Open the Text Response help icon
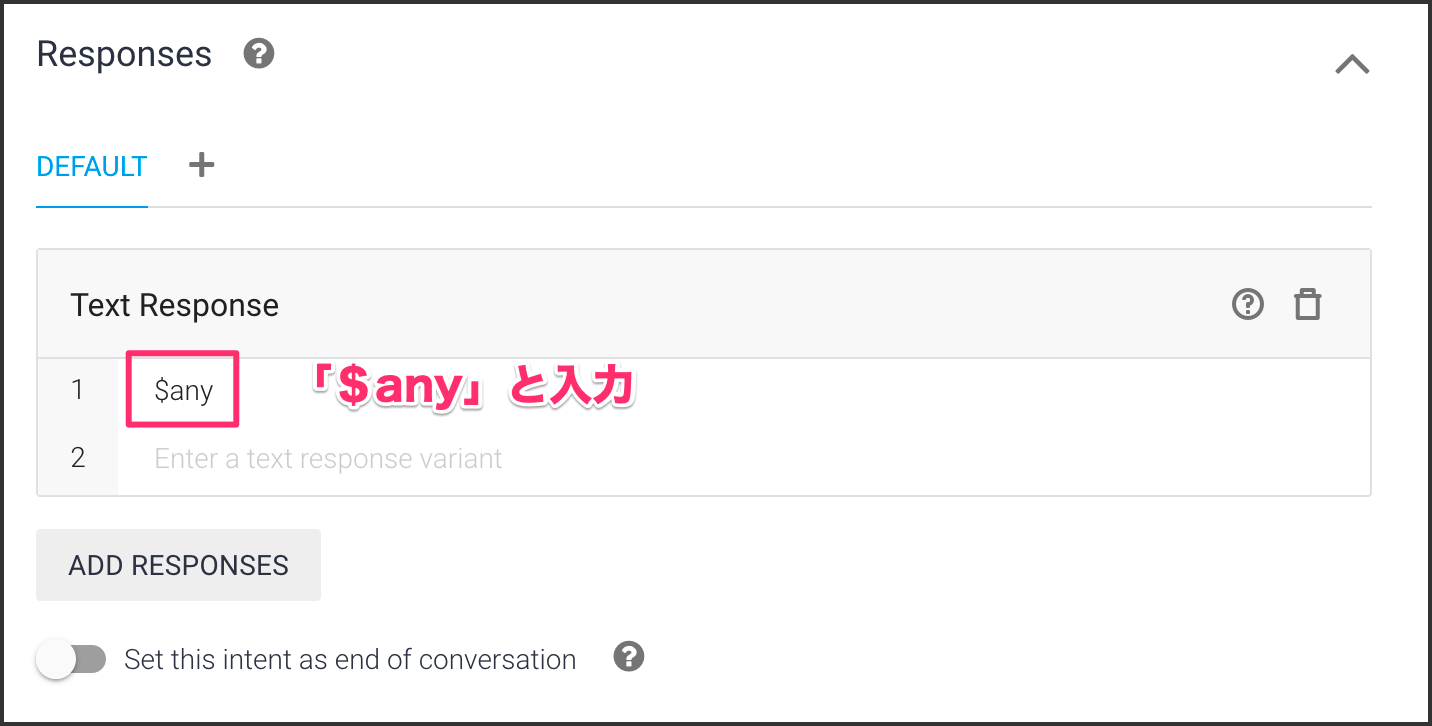This screenshot has width=1432, height=726. coord(1248,304)
